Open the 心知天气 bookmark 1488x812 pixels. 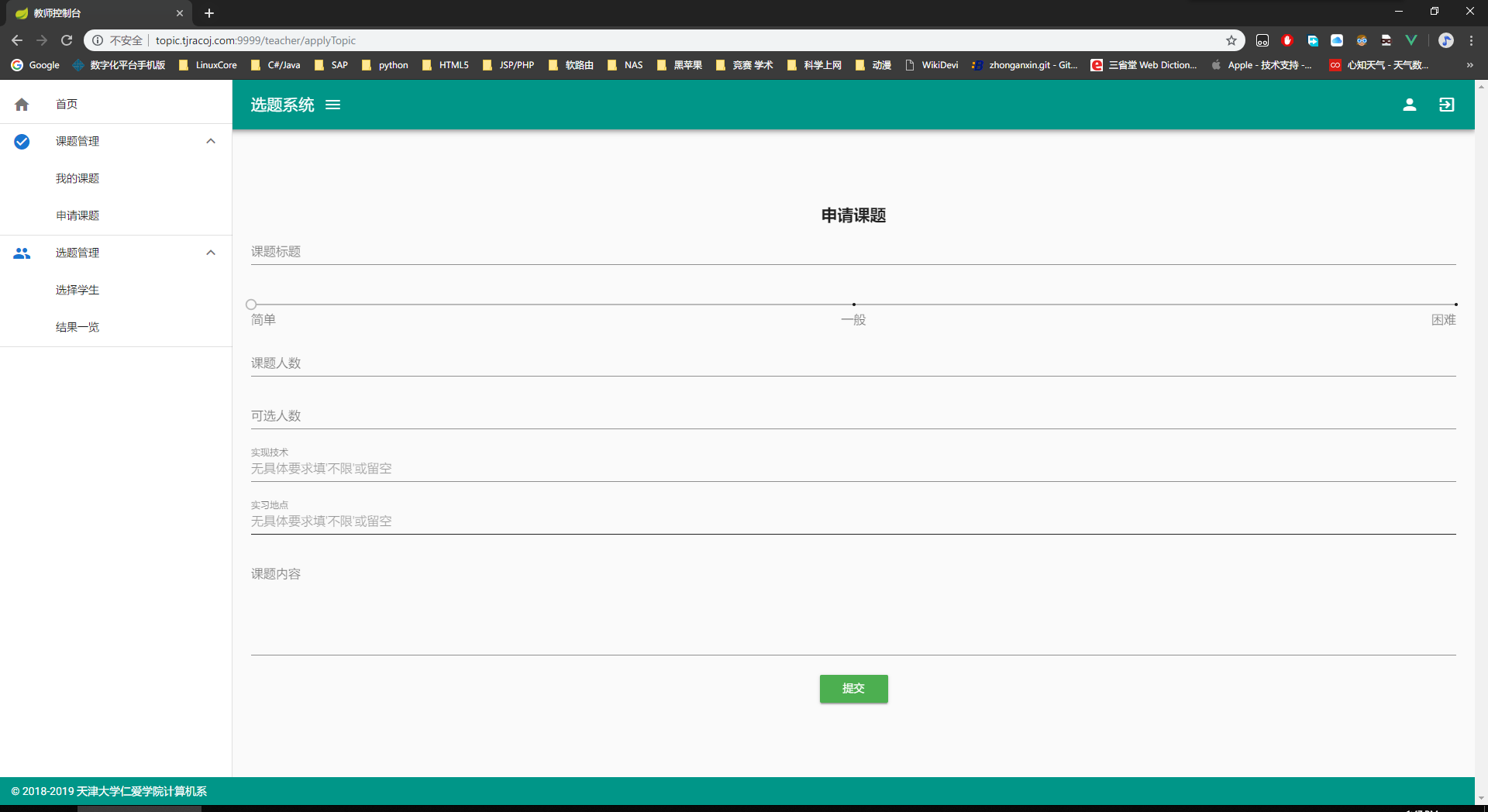click(1379, 65)
